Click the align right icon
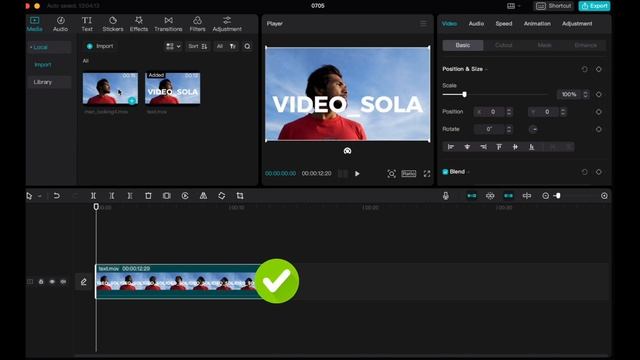Viewport: 640px width, 360px height. [x=483, y=147]
